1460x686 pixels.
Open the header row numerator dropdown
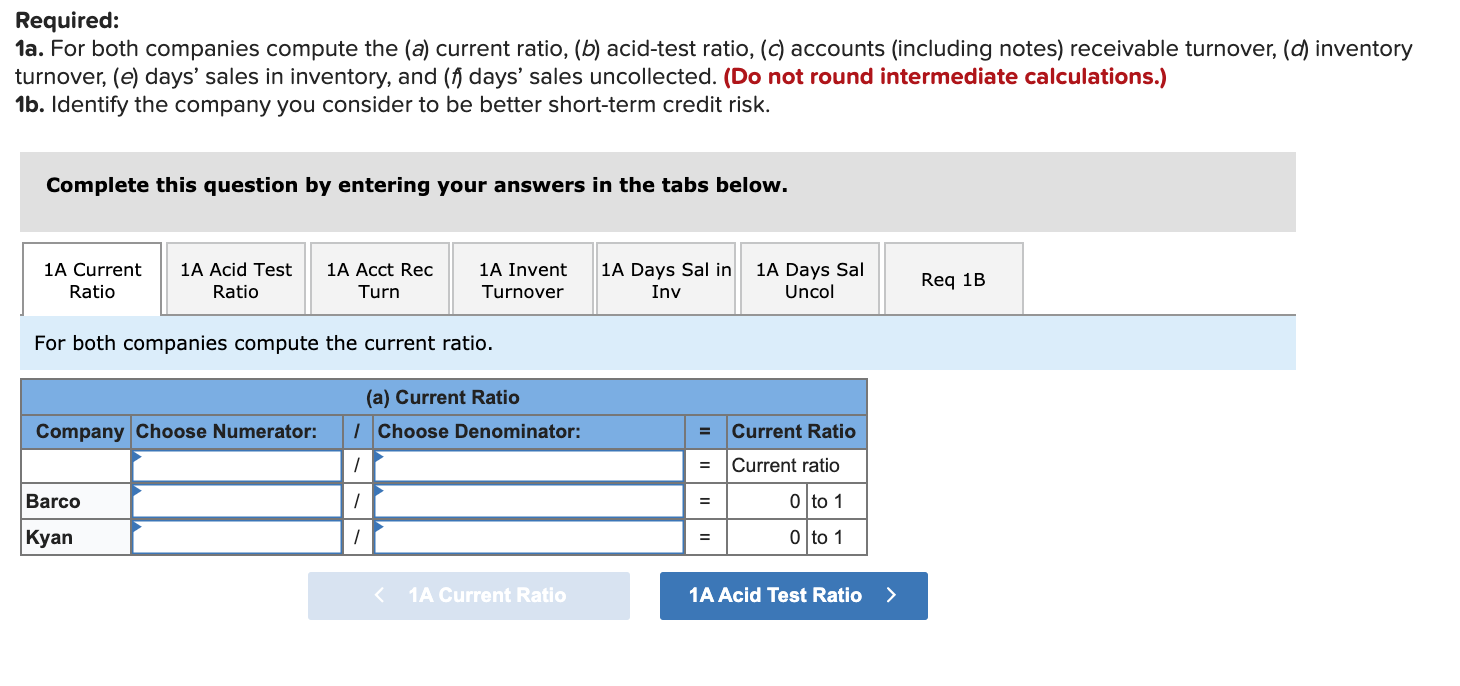[x=237, y=465]
